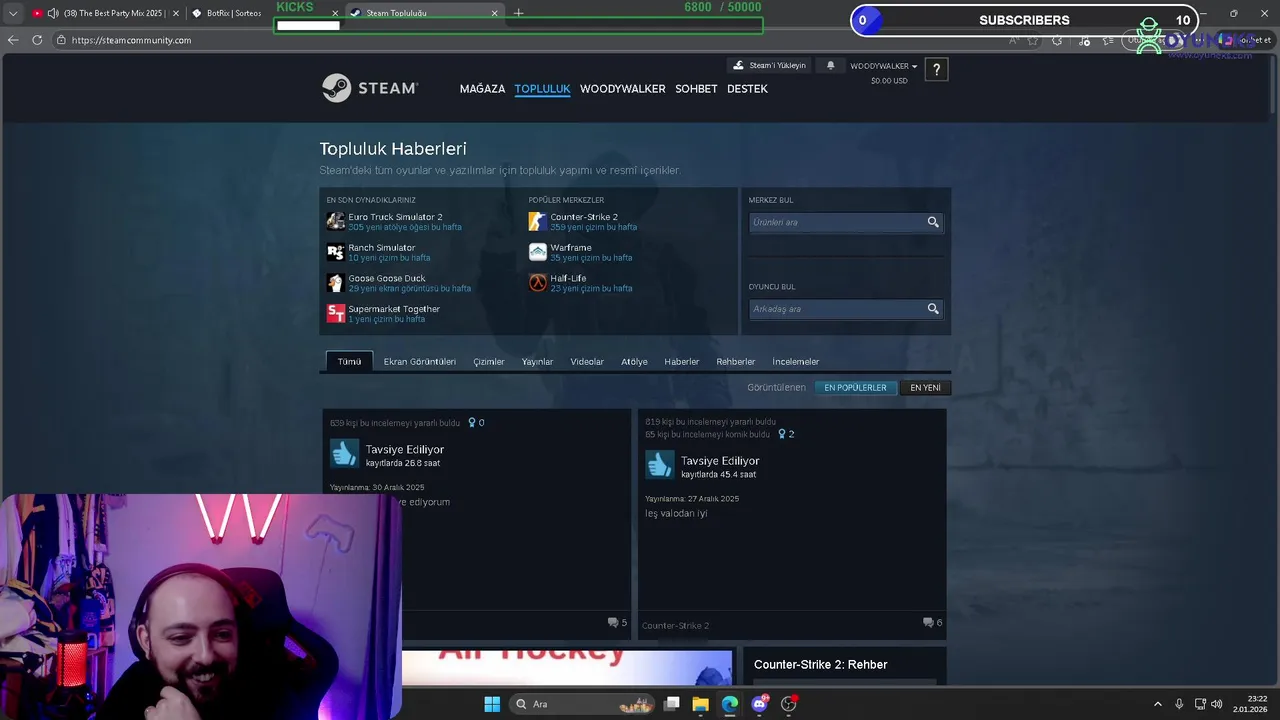Switch to the Rehberler tab

tap(736, 361)
